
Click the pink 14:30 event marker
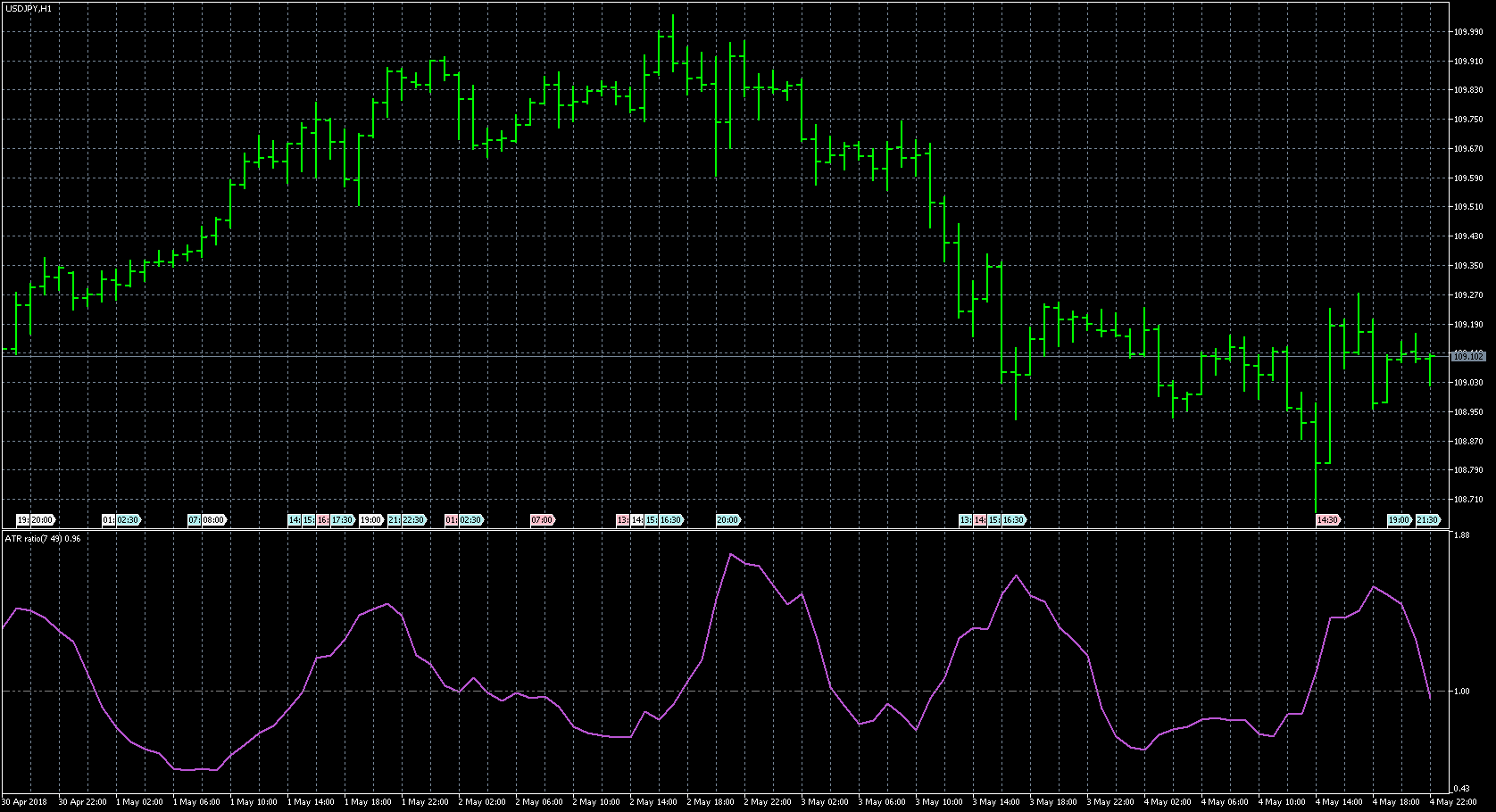pos(1327,520)
